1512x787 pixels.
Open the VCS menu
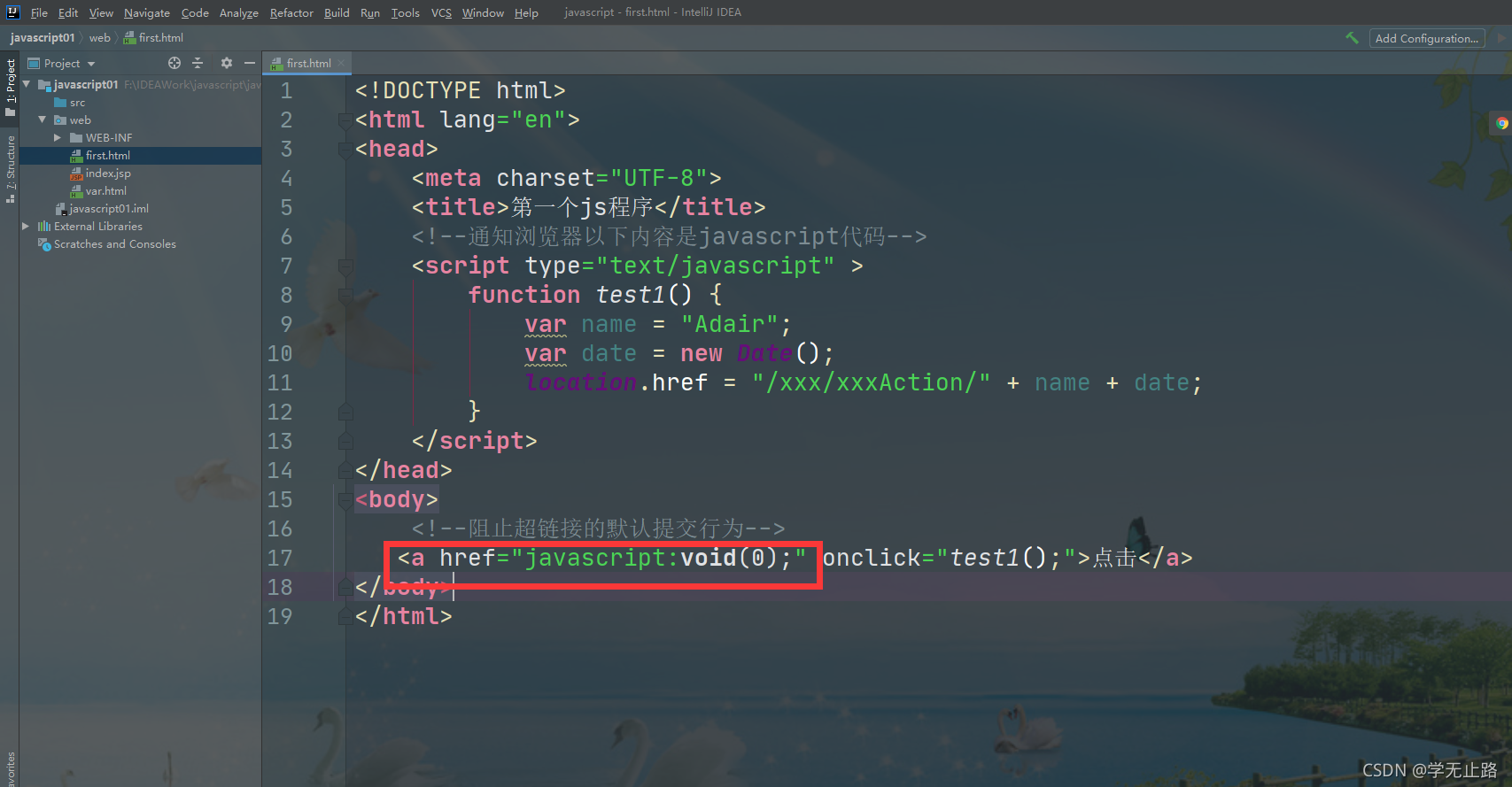tap(441, 12)
